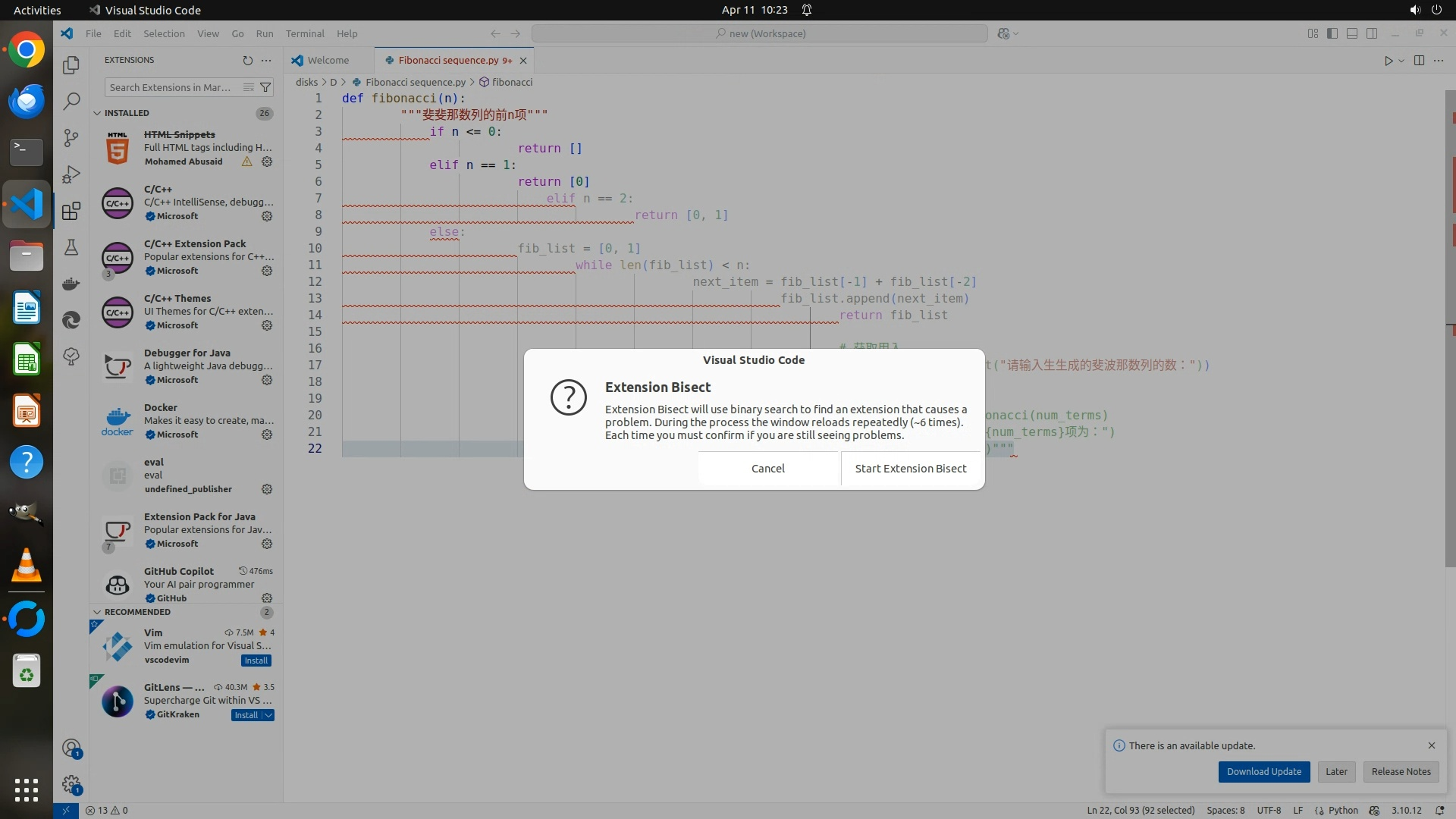This screenshot has width=1456, height=819.
Task: Toggle primary side bar layout button
Action: coord(1332,33)
